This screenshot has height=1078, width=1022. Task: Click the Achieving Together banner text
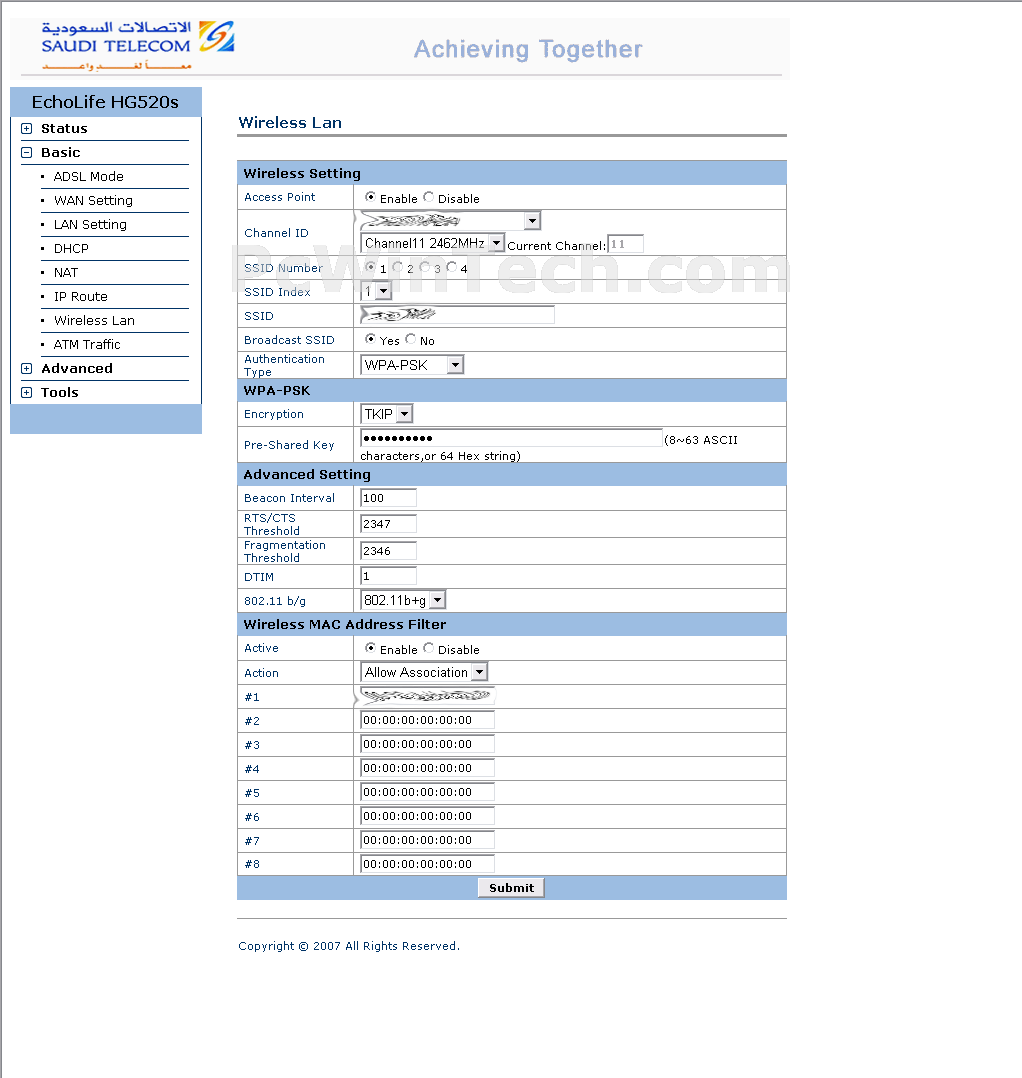click(x=528, y=50)
